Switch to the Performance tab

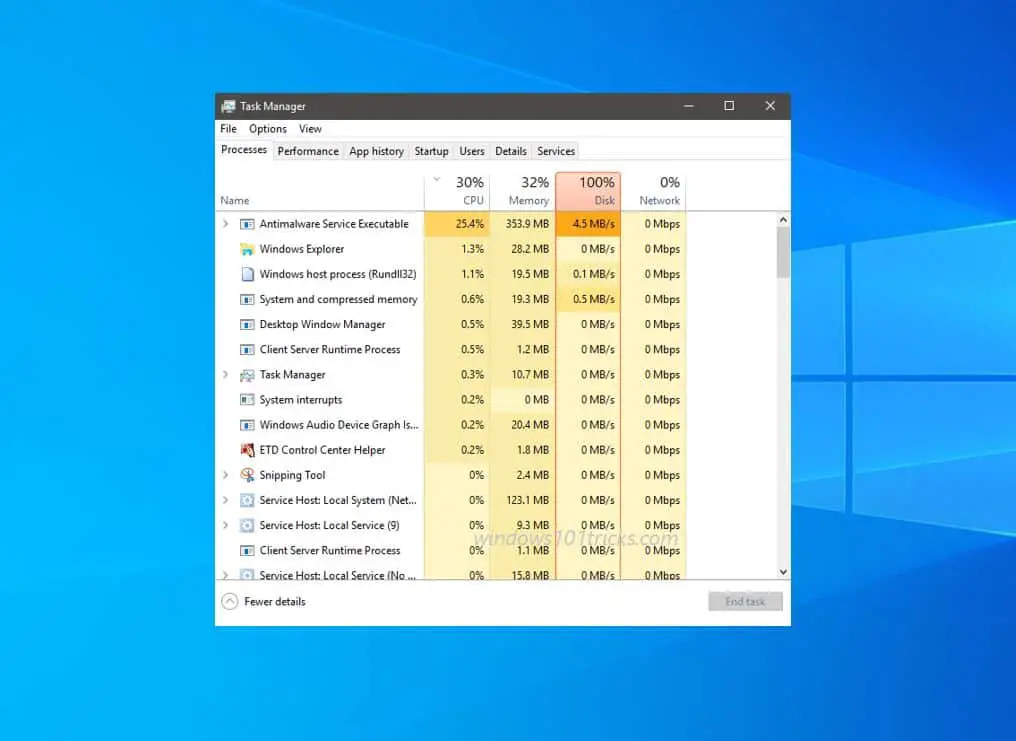point(308,151)
